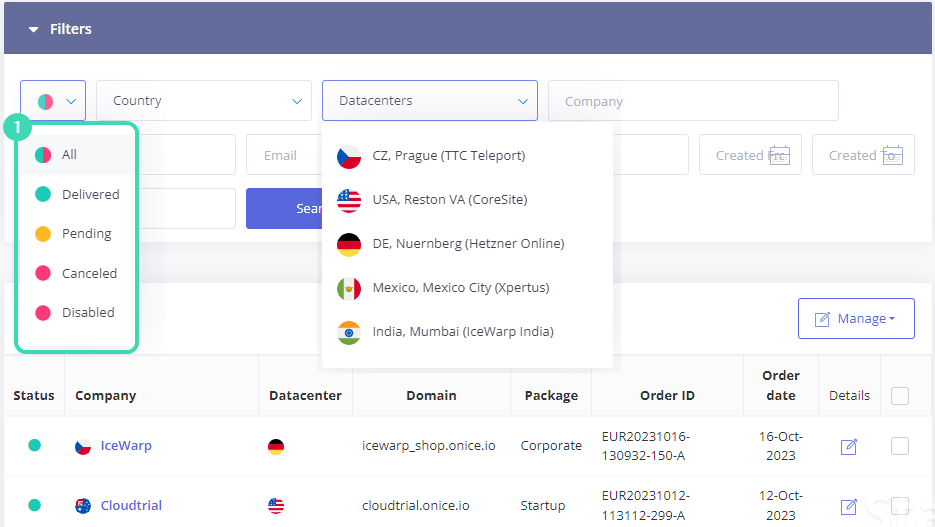Open the IceWarp company link
The height and width of the screenshot is (527, 935).
(126, 446)
